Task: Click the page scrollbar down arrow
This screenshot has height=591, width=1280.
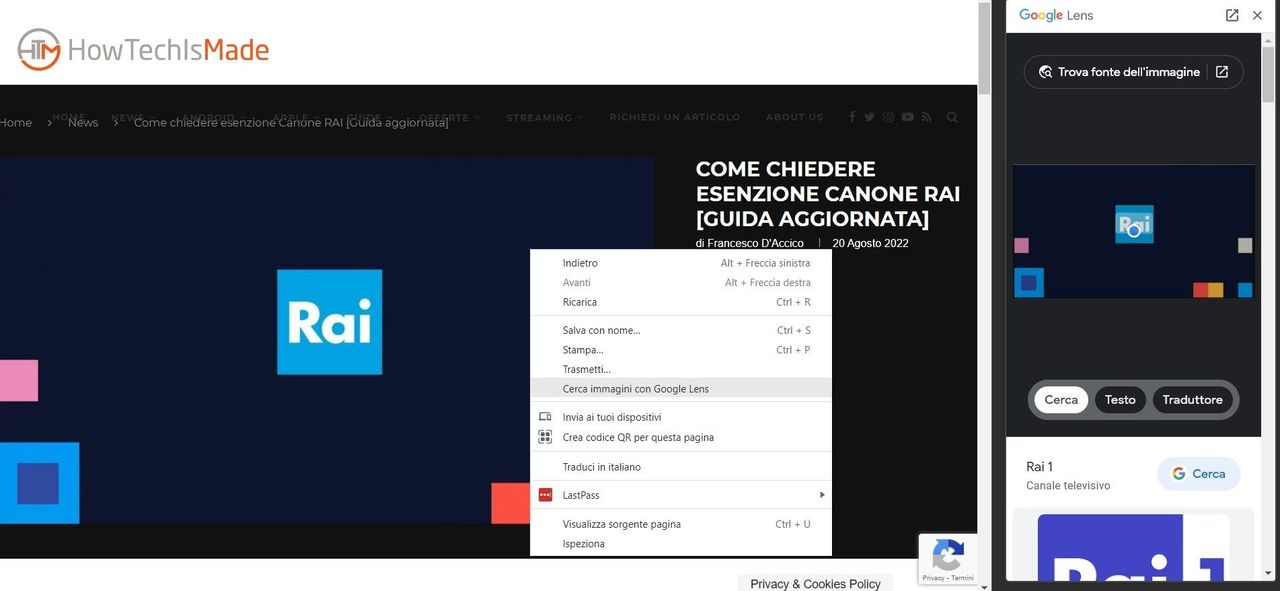Action: pyautogui.click(x=984, y=585)
